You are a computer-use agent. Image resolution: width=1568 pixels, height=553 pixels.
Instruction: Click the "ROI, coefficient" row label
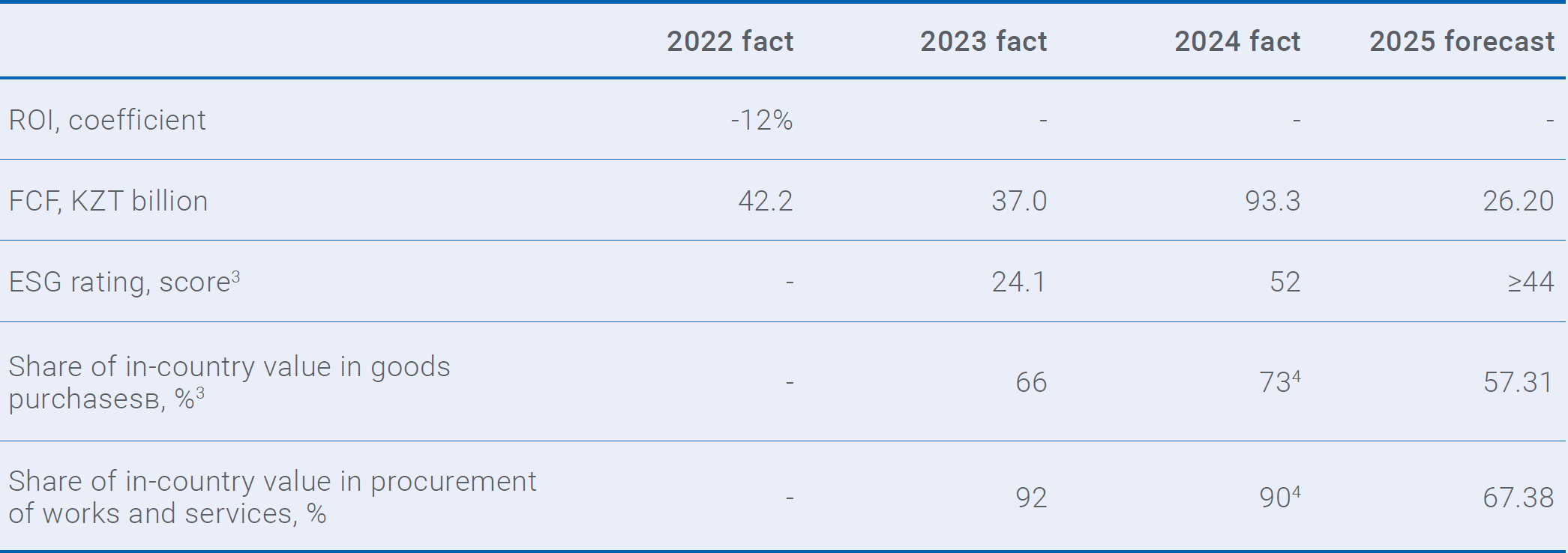[x=107, y=120]
